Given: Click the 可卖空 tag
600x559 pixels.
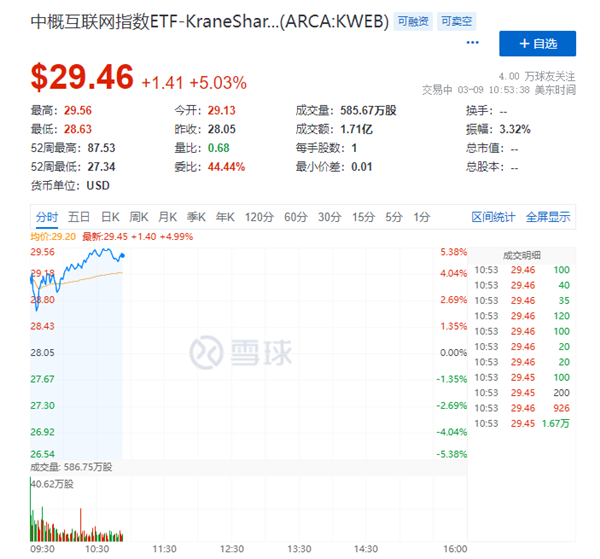Looking at the screenshot, I should tap(457, 21).
